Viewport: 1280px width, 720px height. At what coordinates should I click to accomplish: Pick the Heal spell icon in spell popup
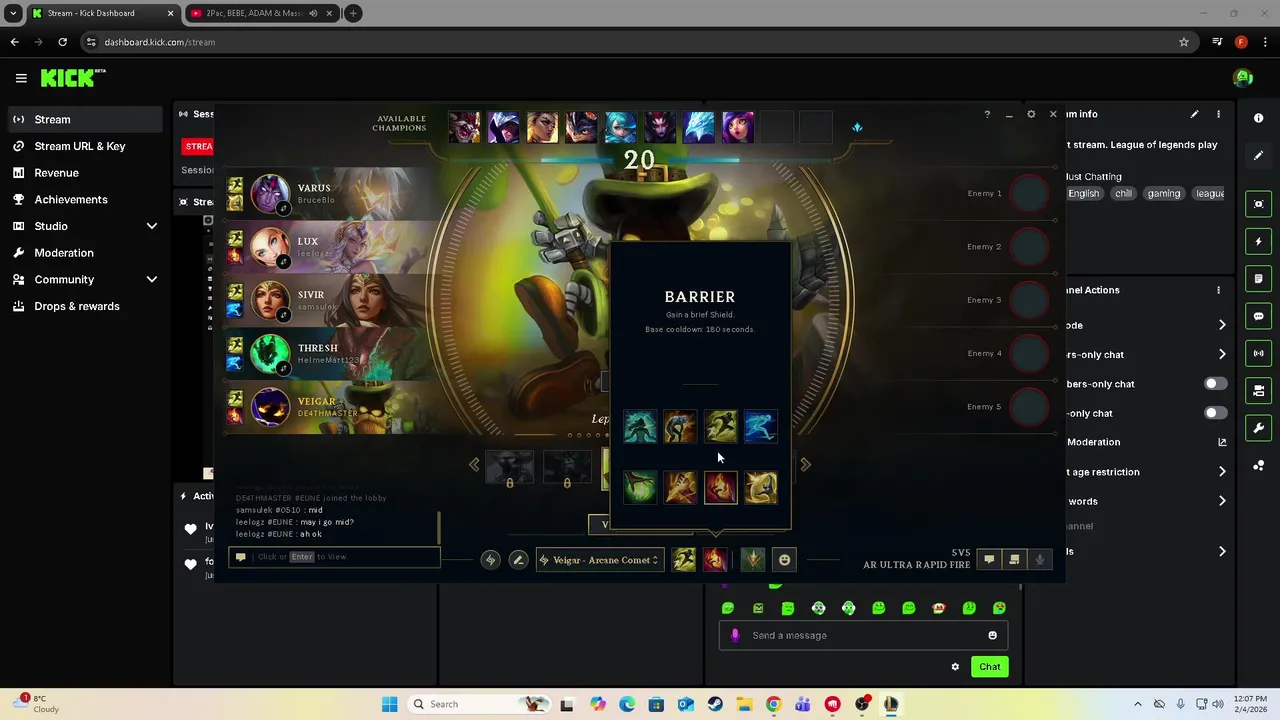640,487
